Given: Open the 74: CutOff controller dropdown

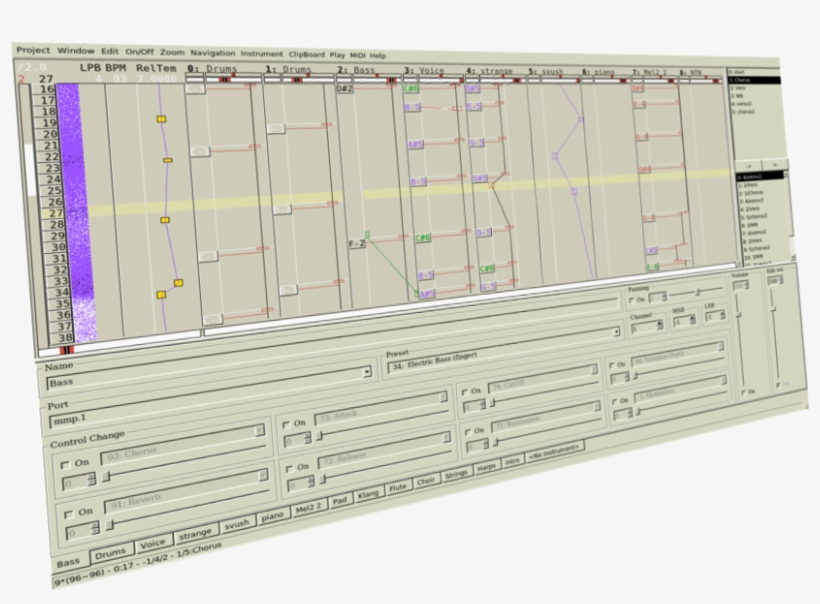Looking at the screenshot, I should [x=594, y=370].
